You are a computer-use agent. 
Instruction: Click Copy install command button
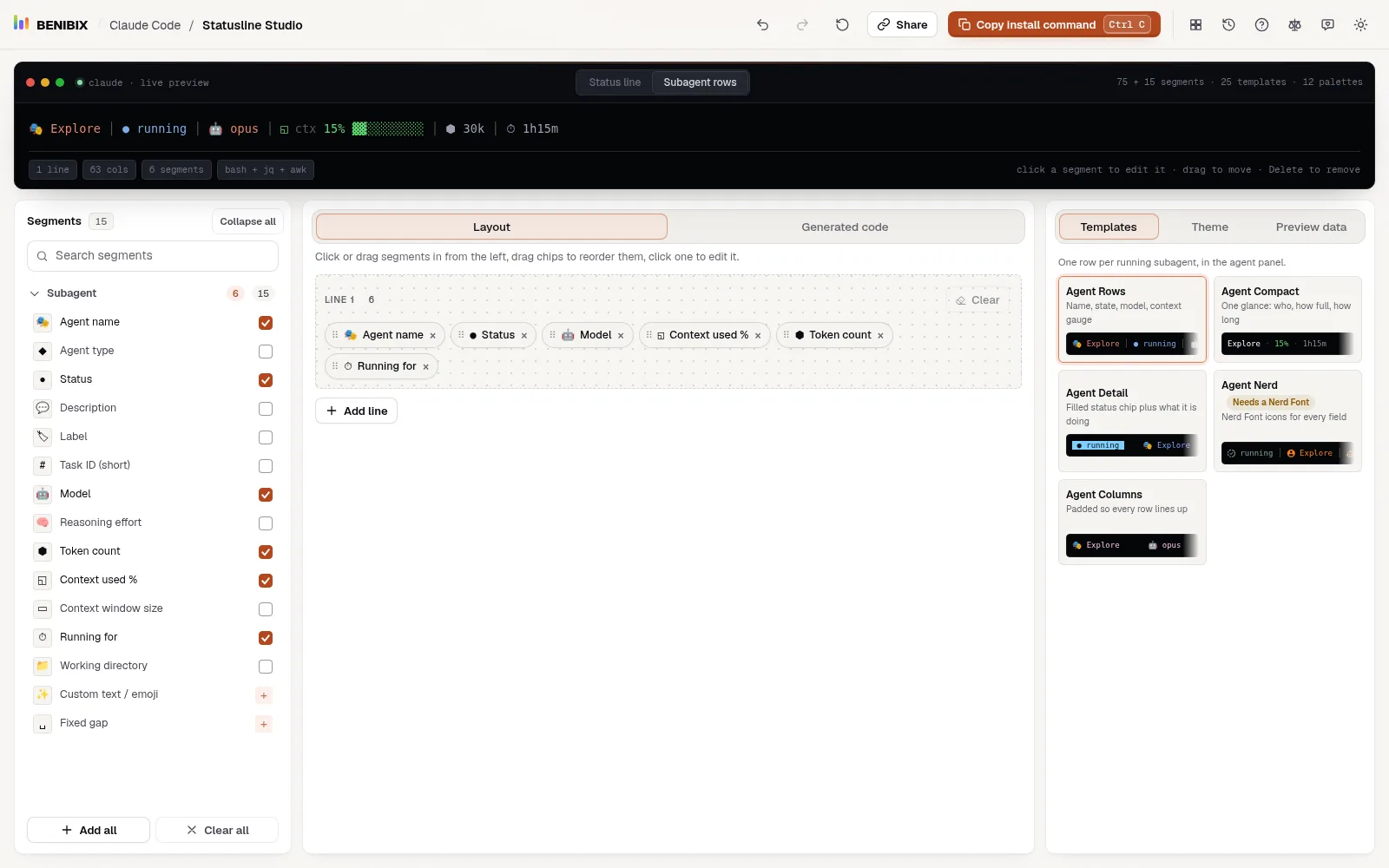1054,24
